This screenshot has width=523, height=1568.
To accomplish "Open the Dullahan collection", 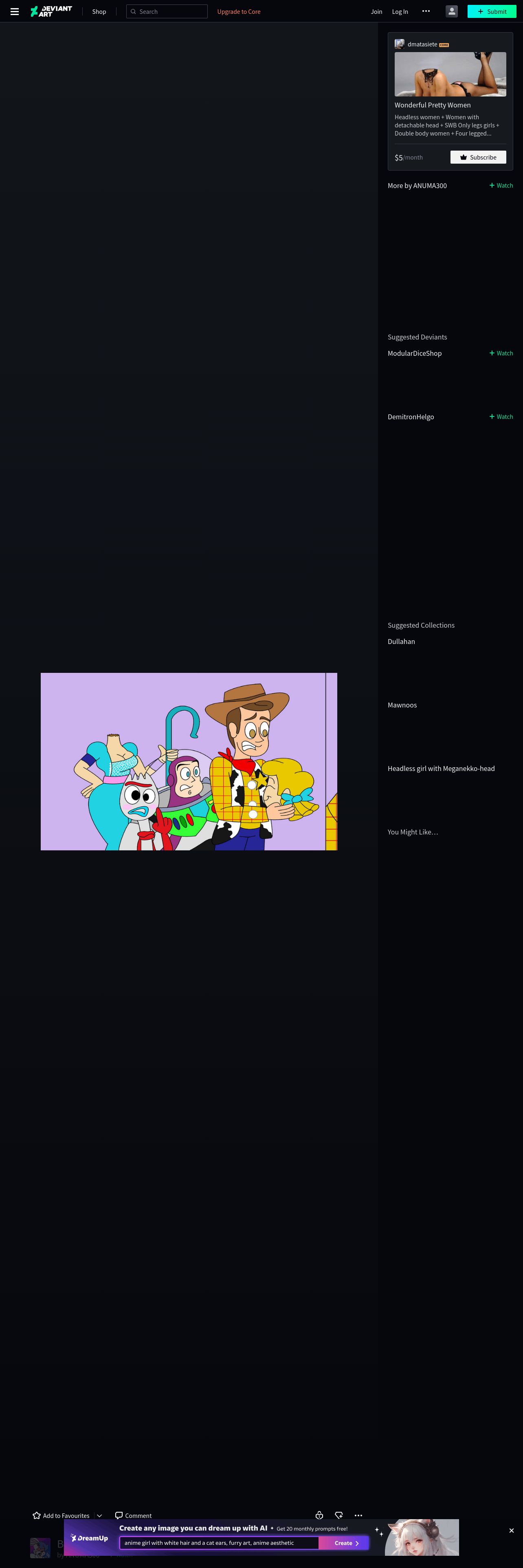I will [x=401, y=642].
